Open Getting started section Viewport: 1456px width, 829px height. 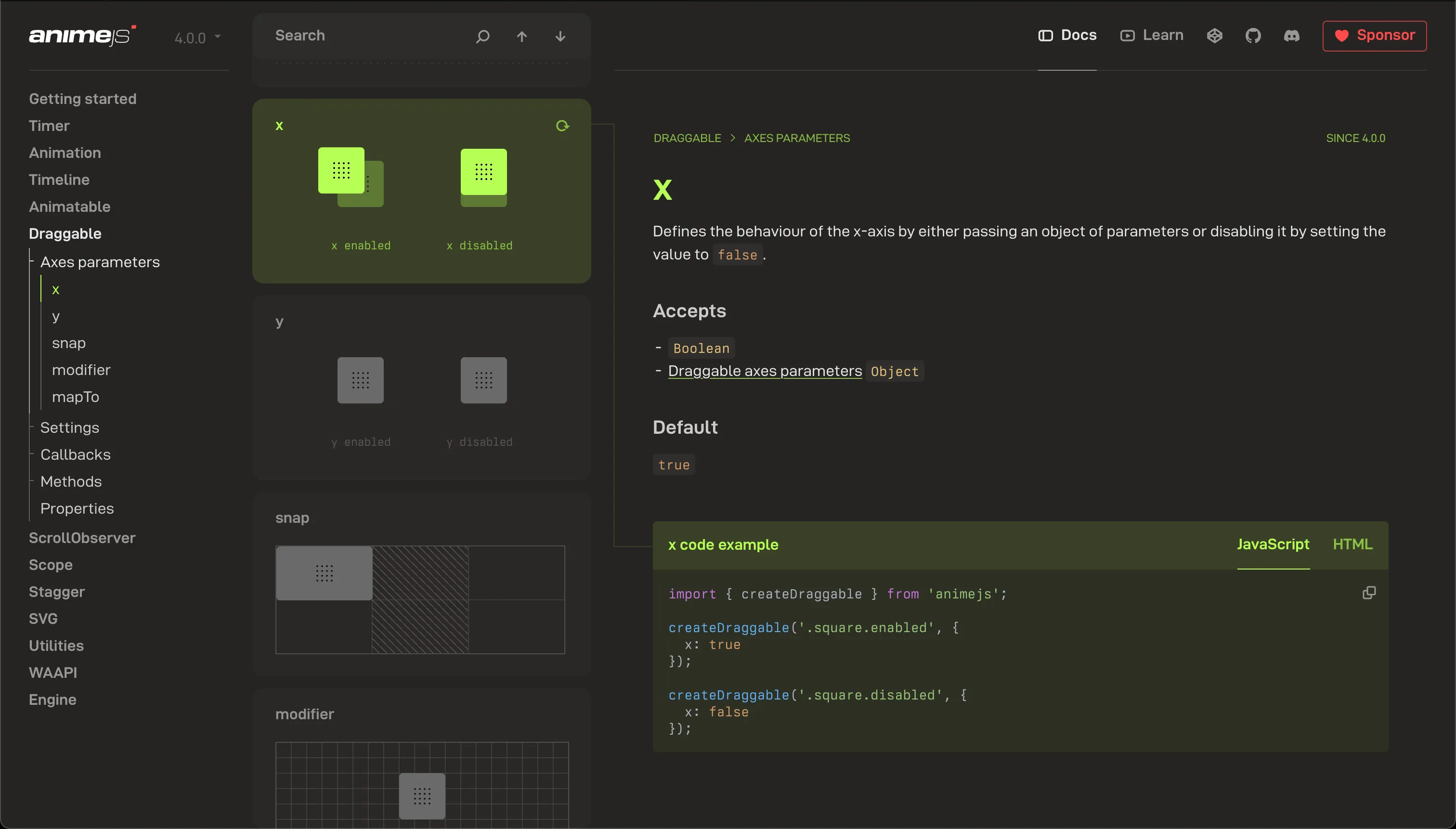[x=82, y=99]
